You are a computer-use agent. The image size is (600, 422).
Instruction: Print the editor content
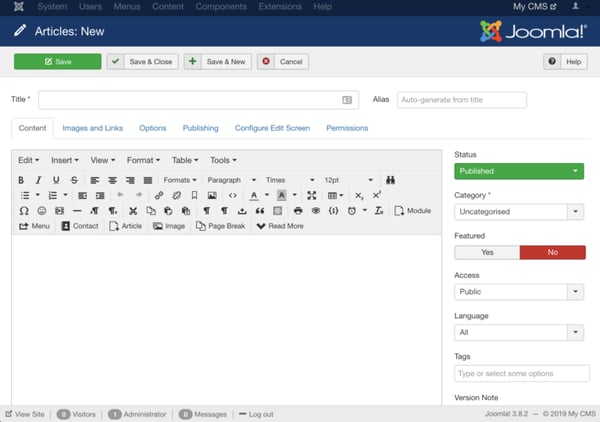[298, 211]
